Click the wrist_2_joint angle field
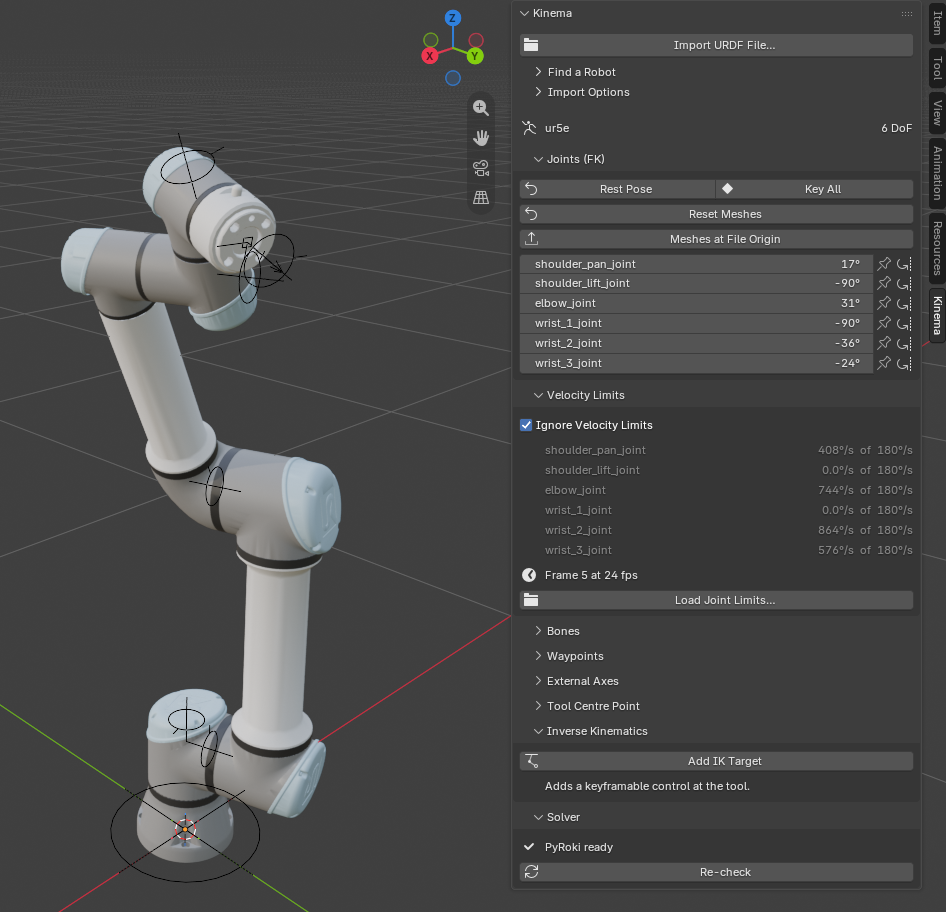 696,343
